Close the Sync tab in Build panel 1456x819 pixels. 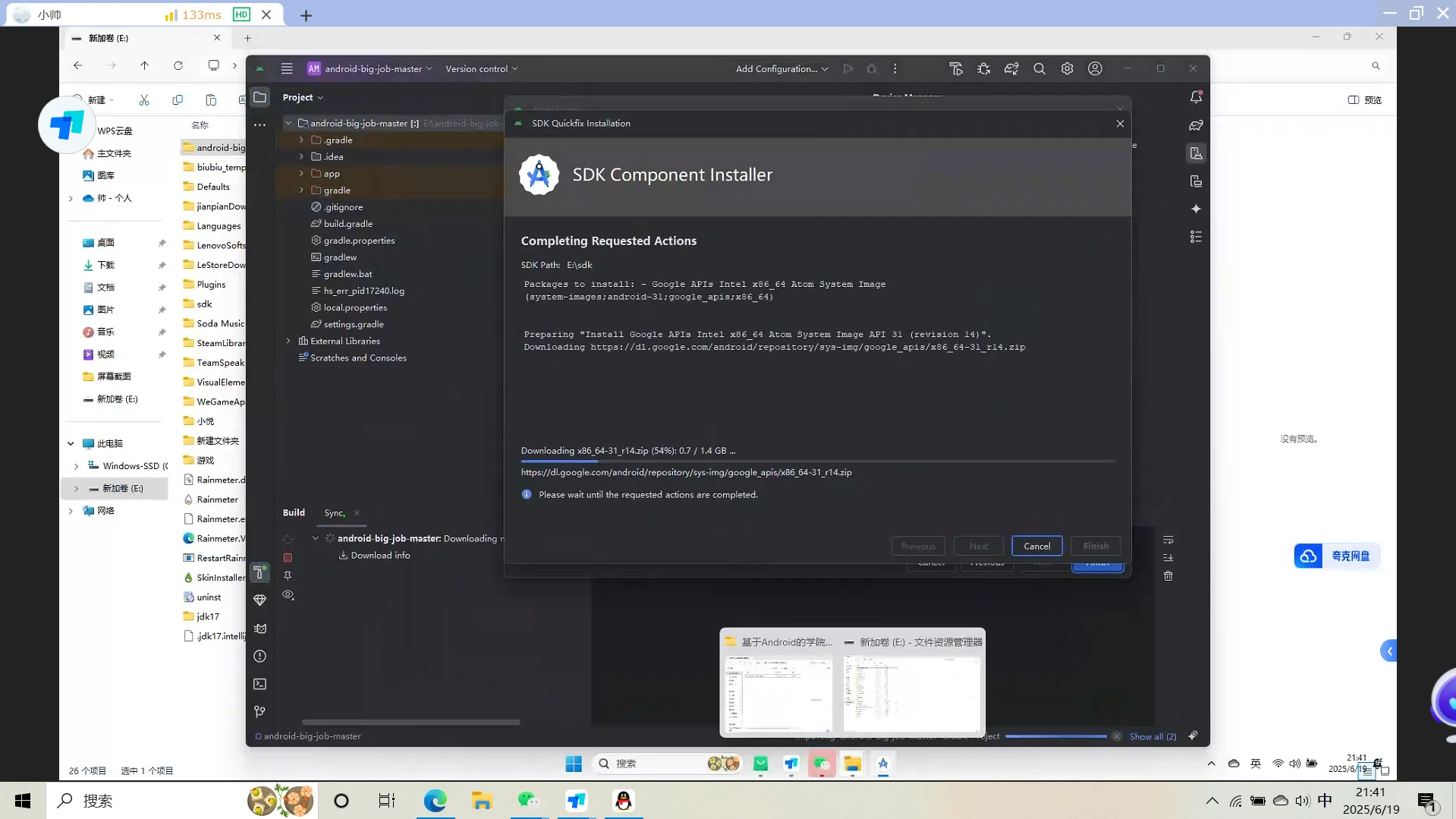[x=357, y=513]
